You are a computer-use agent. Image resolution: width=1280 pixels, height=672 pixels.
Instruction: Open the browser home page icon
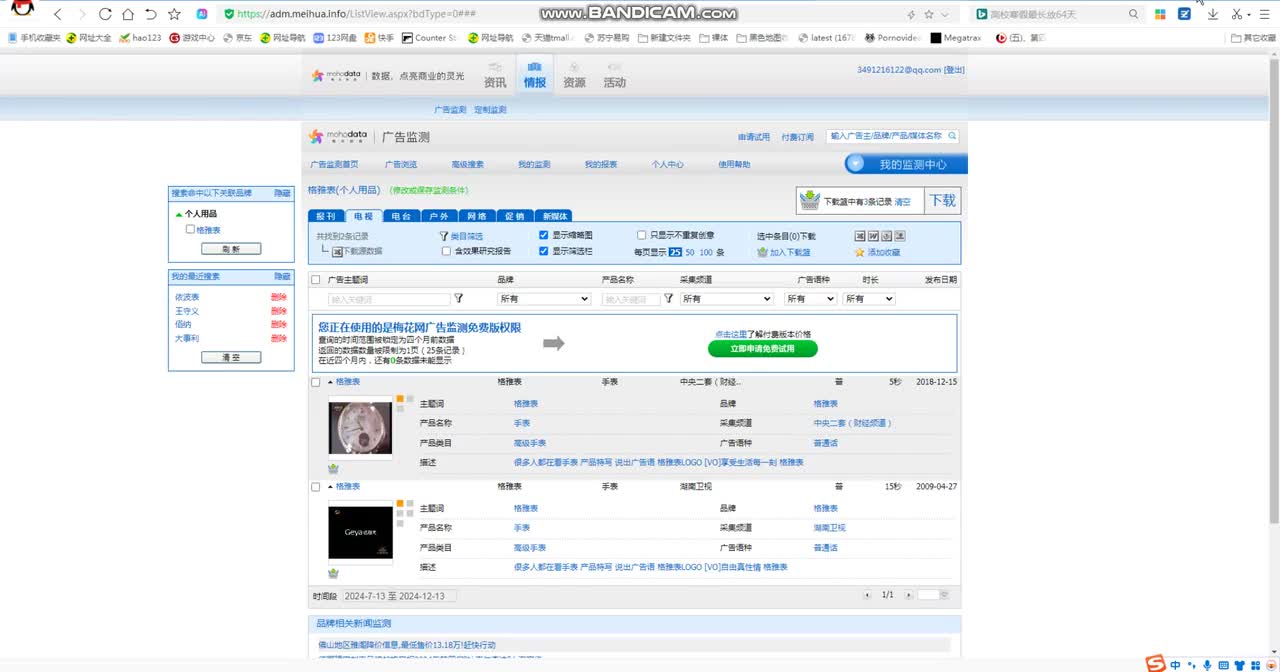click(x=128, y=14)
